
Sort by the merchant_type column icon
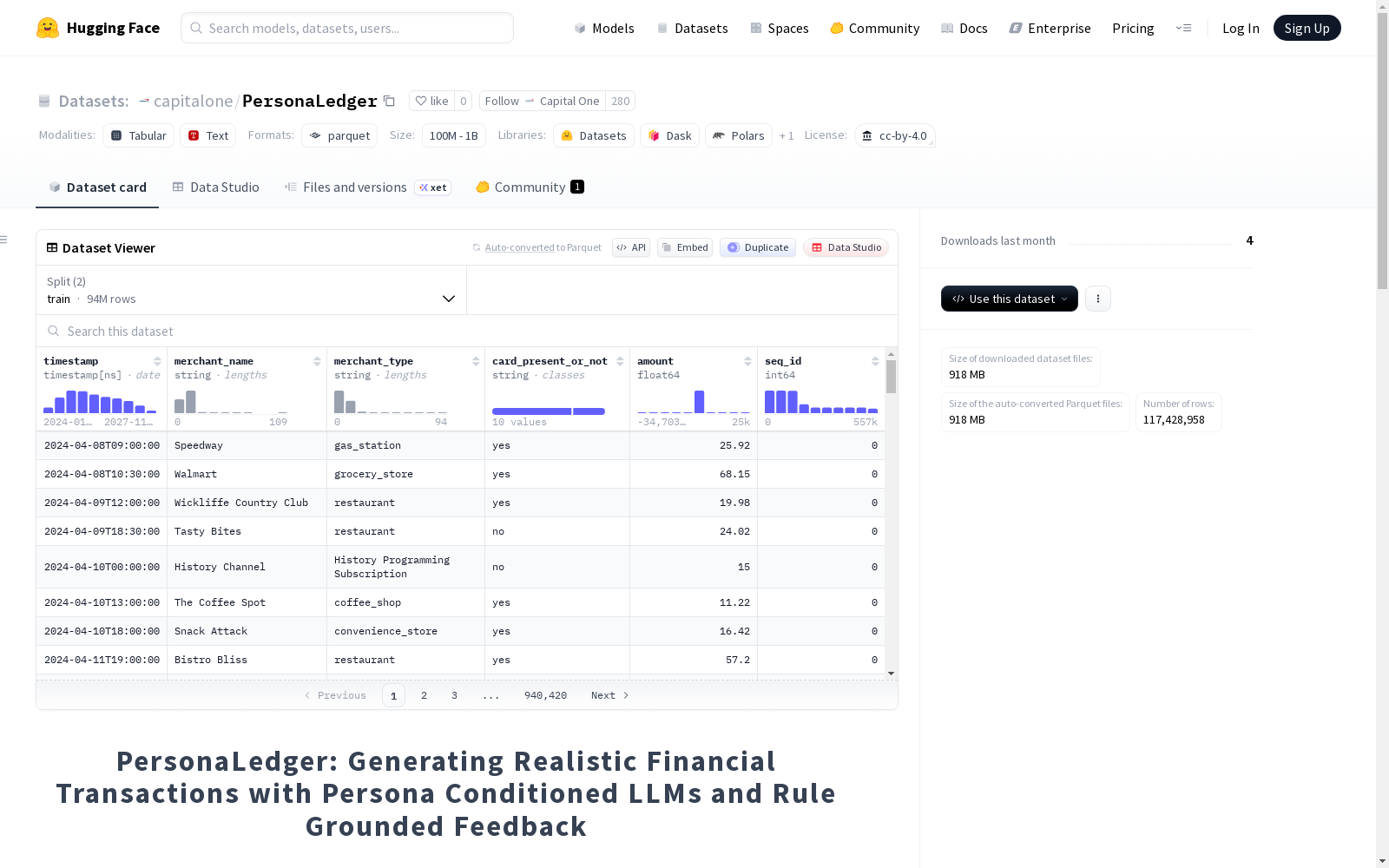[476, 361]
